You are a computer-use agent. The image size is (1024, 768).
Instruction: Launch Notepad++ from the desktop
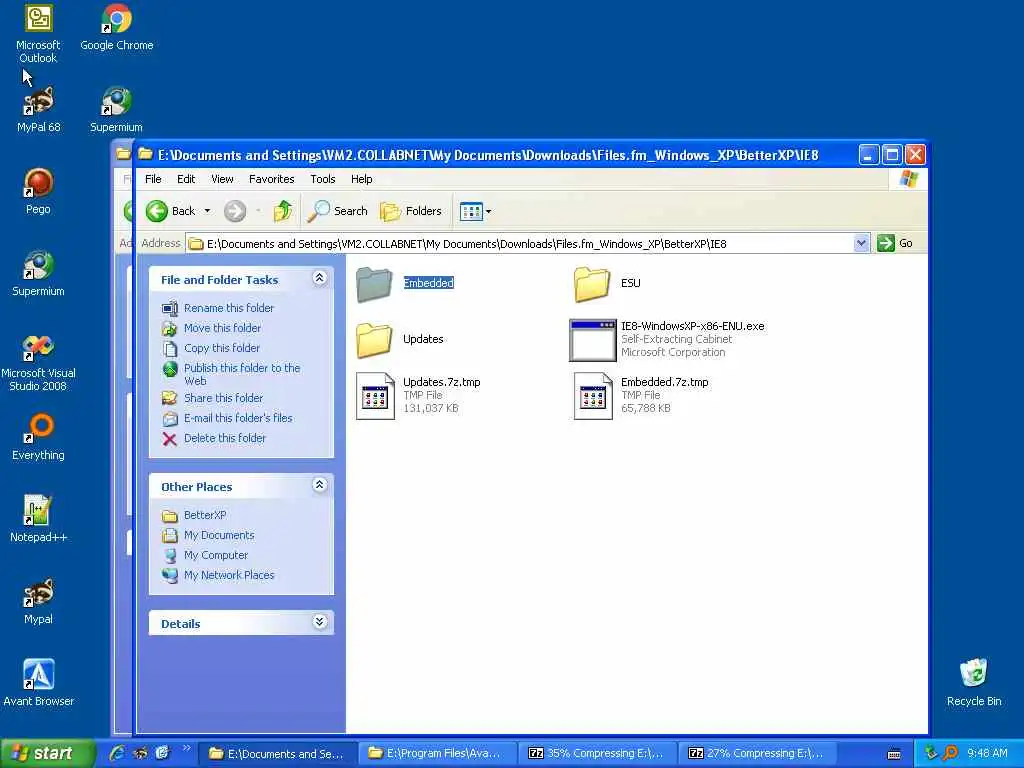38,519
